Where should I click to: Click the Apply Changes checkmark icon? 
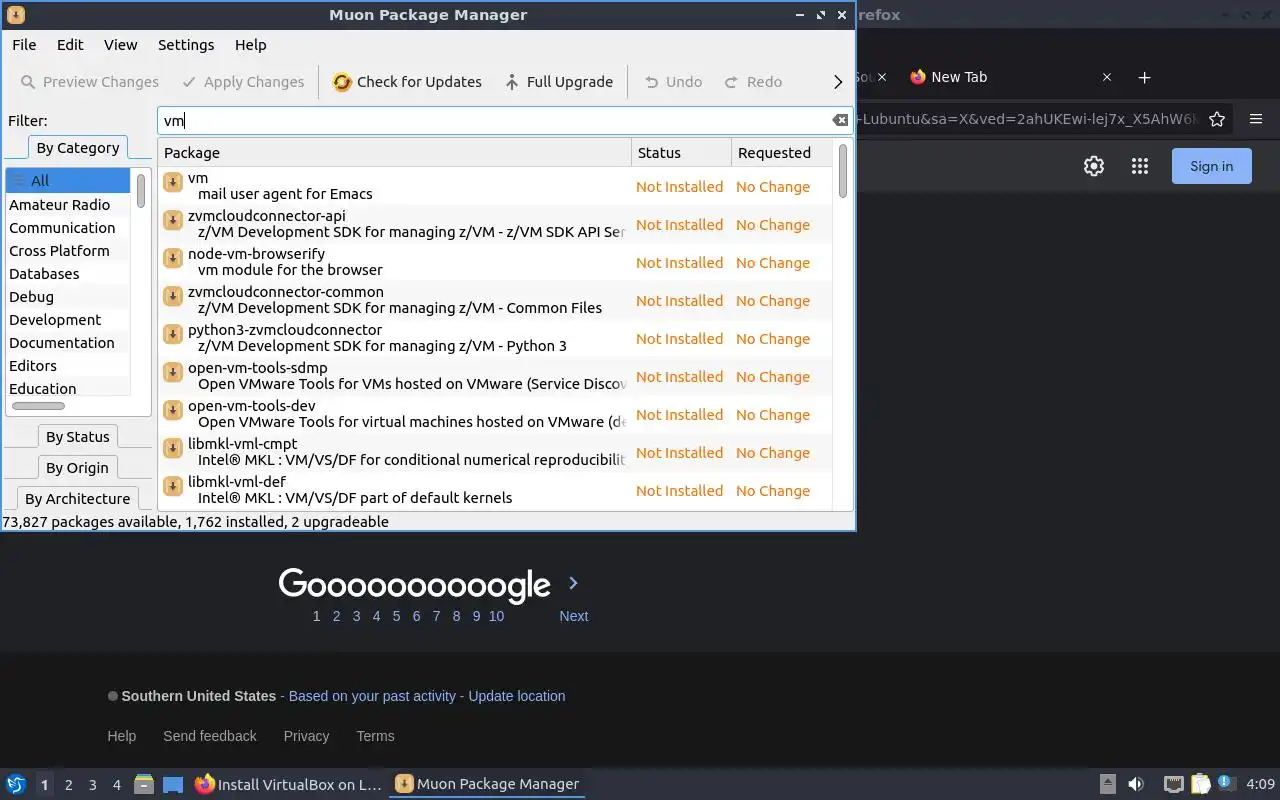click(189, 82)
